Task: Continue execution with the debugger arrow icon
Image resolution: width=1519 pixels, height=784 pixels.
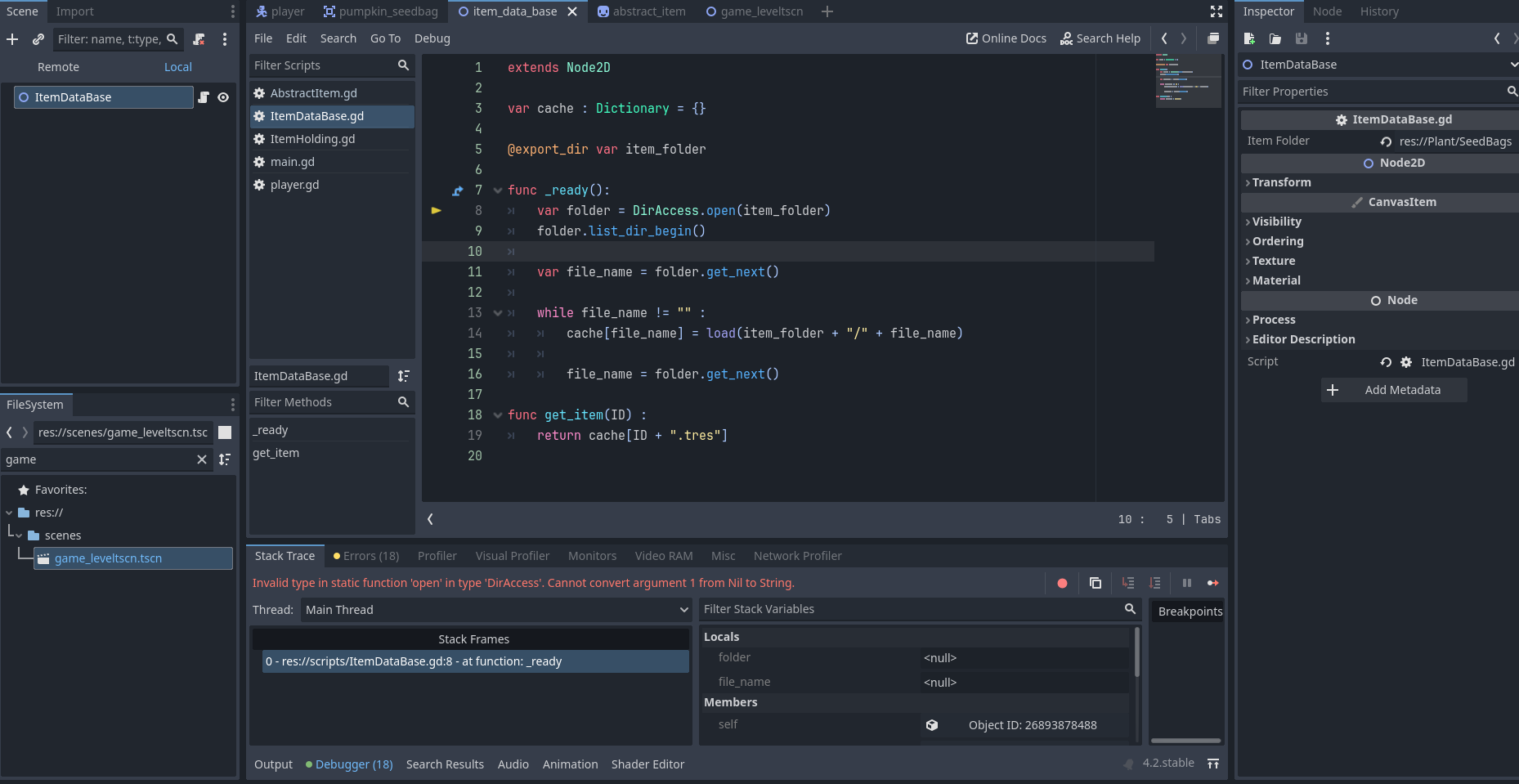Action: [1213, 583]
